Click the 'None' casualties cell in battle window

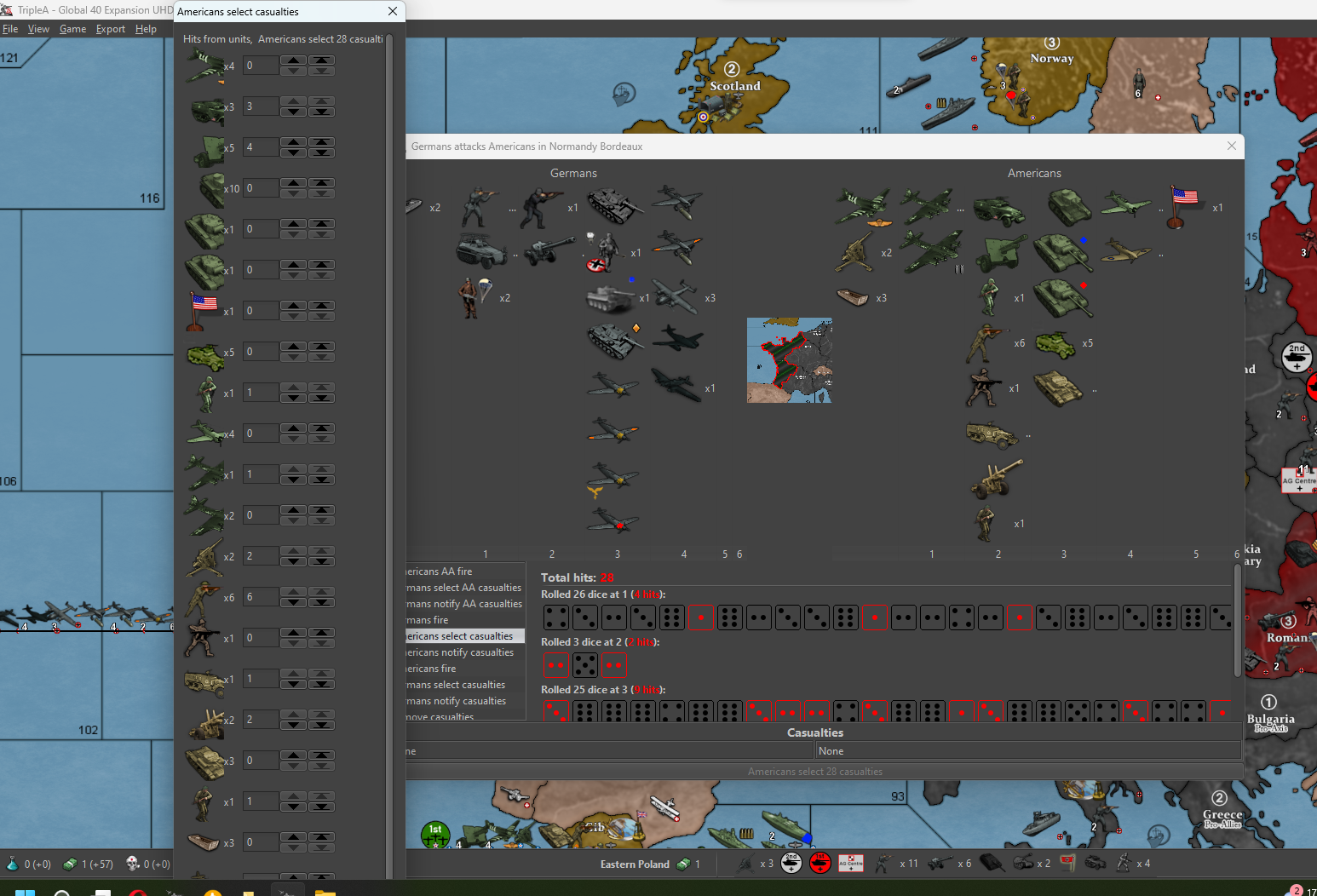click(1028, 751)
